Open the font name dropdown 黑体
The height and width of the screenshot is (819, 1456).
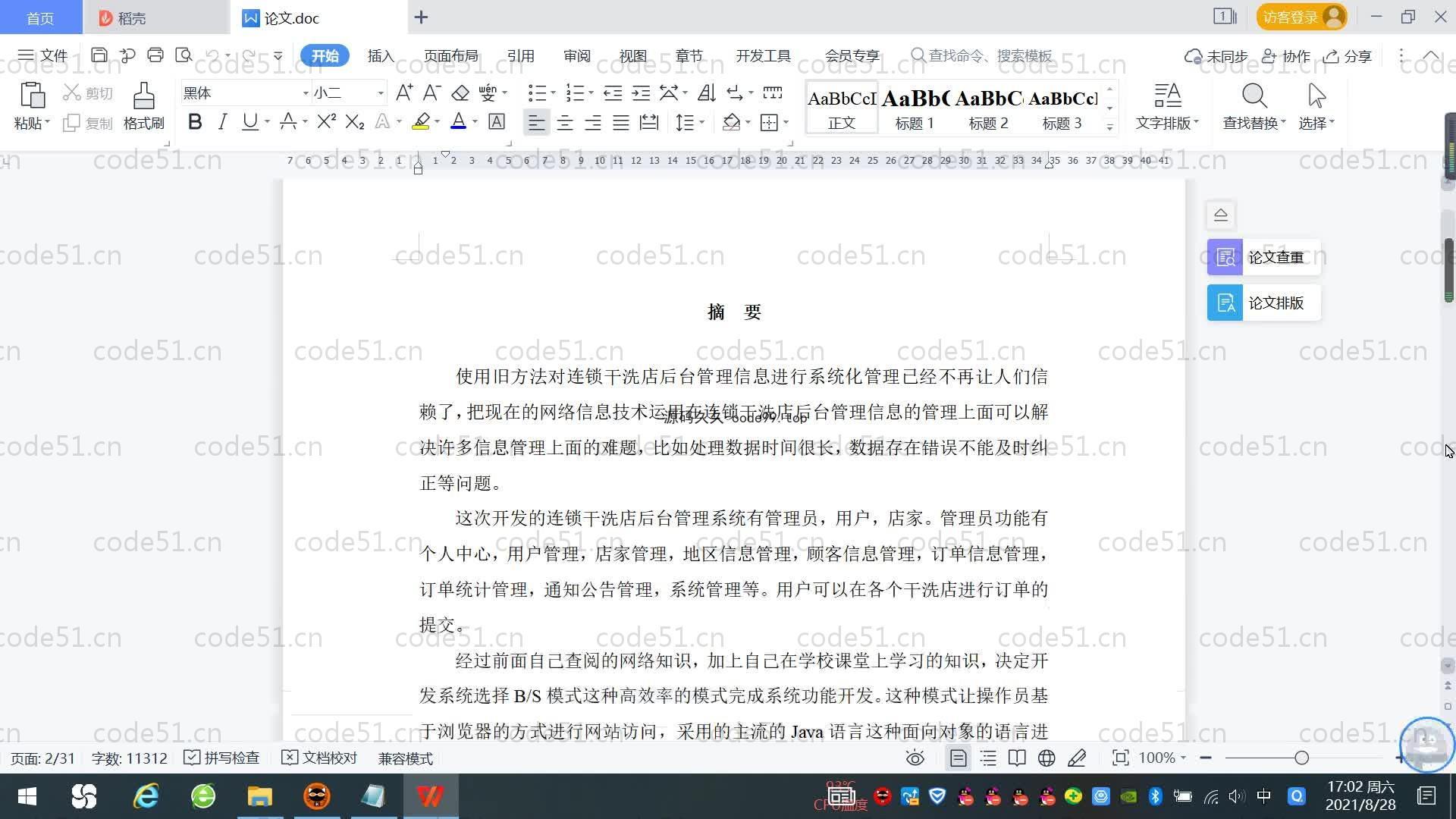[x=306, y=93]
